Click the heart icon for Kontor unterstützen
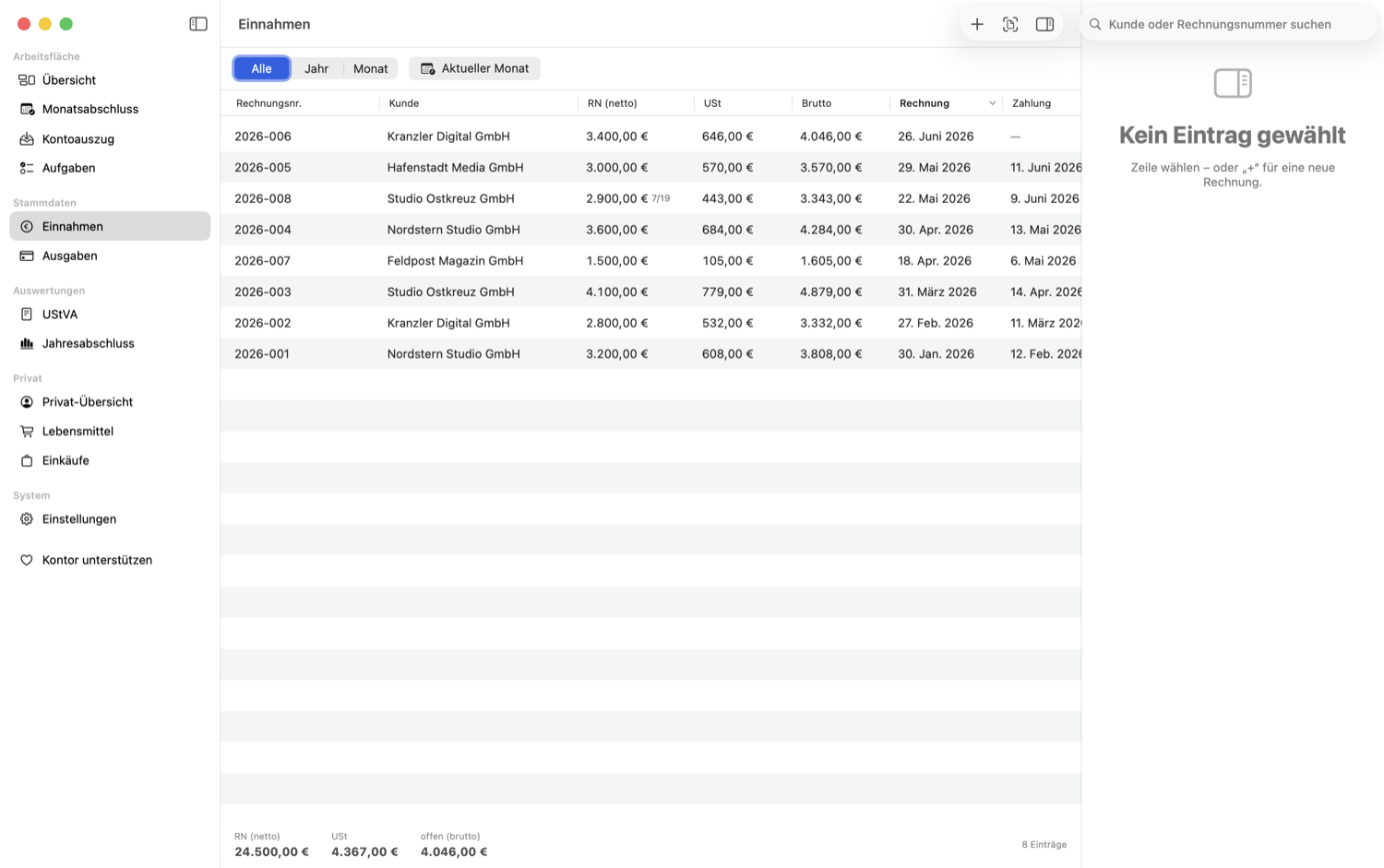Viewport: 1384px width, 868px height. point(27,560)
